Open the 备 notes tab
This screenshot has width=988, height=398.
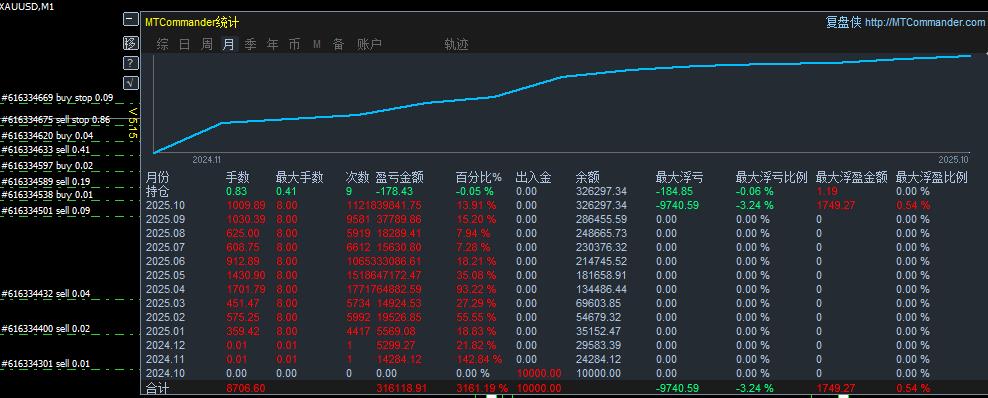(339, 45)
